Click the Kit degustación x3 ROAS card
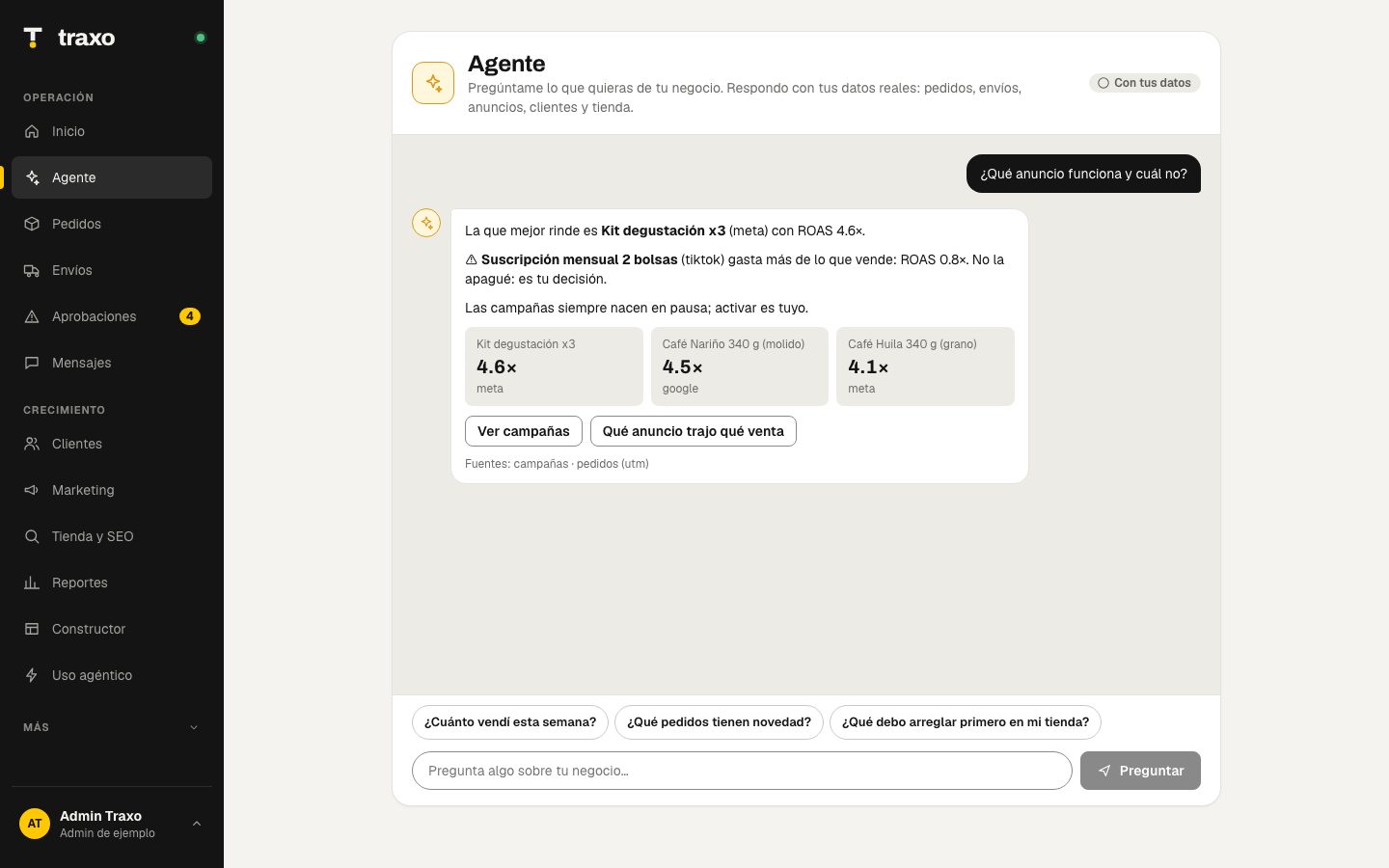The image size is (1389, 868). click(554, 366)
